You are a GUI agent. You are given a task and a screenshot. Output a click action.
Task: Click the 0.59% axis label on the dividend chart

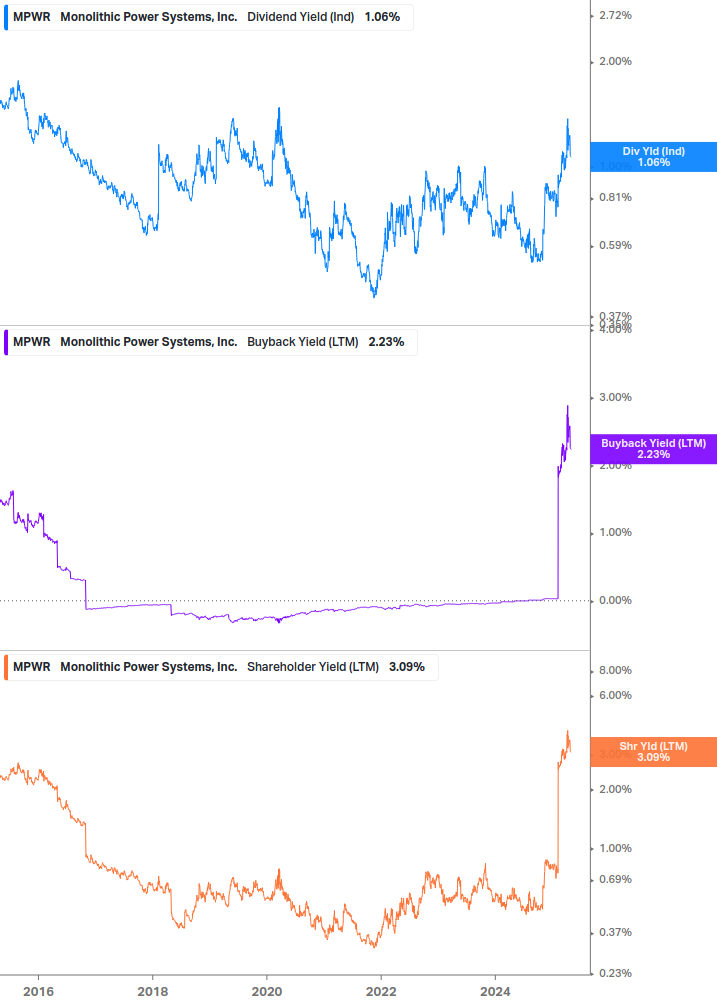[x=615, y=245]
